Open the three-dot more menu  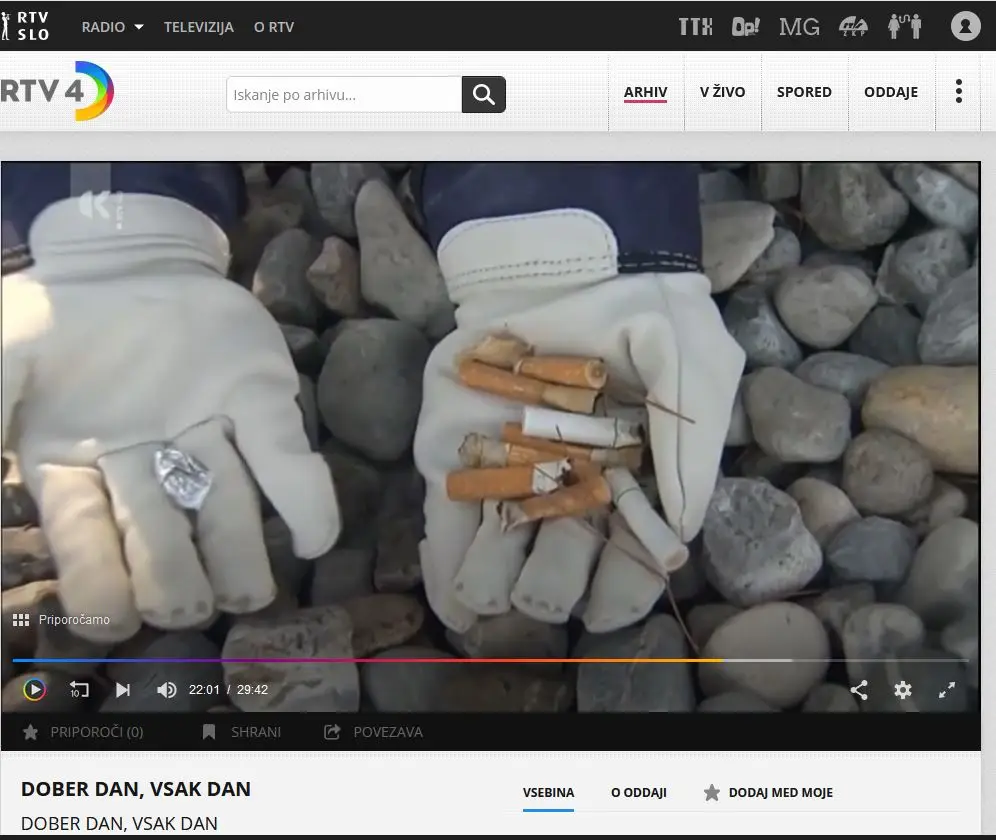tap(959, 91)
